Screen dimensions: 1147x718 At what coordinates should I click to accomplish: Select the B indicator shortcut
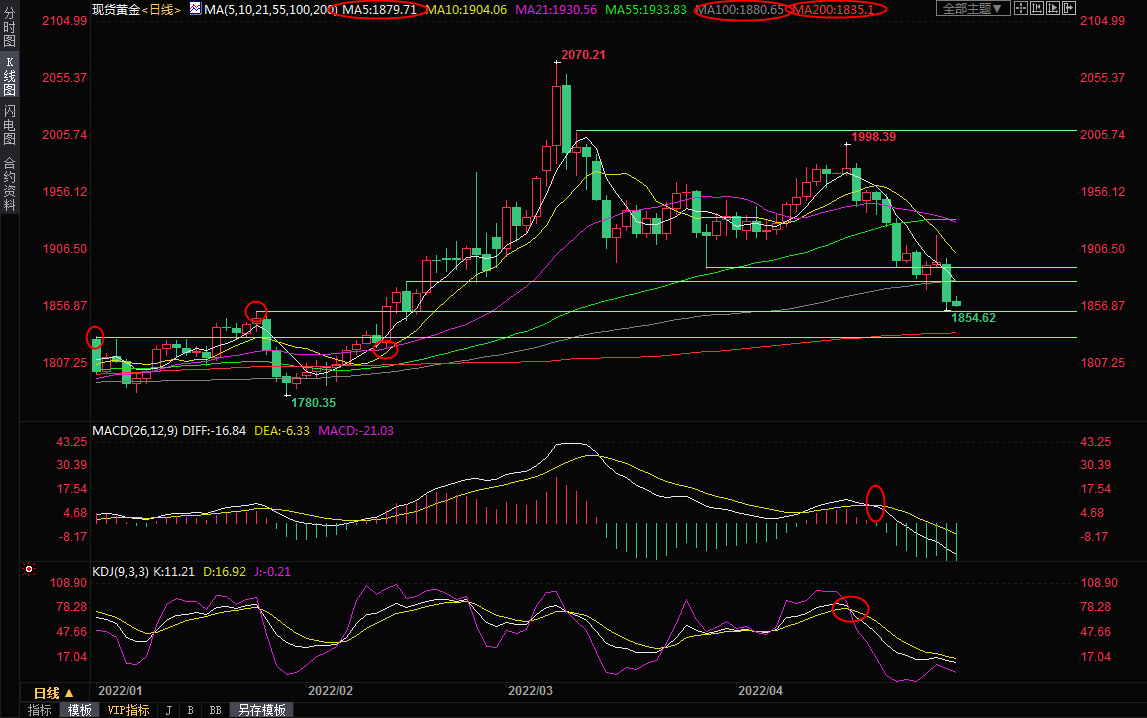[190, 710]
